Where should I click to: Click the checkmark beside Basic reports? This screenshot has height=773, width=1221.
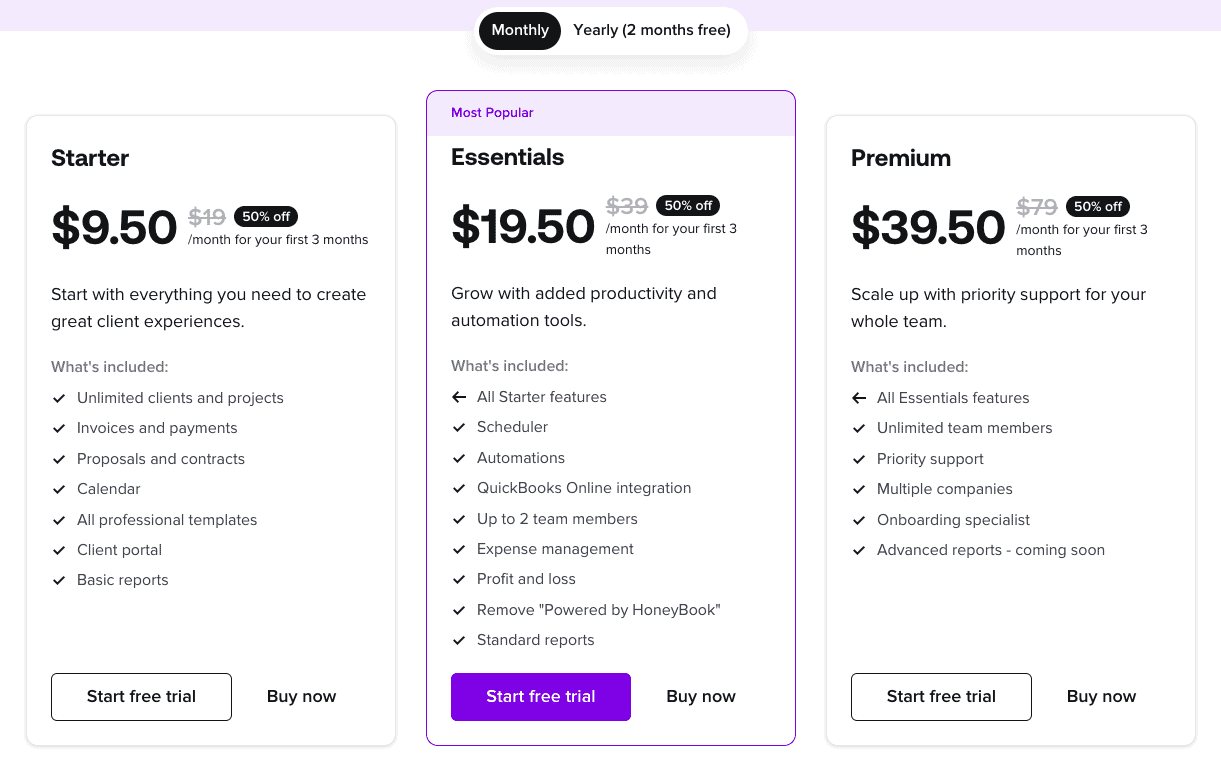click(x=58, y=580)
